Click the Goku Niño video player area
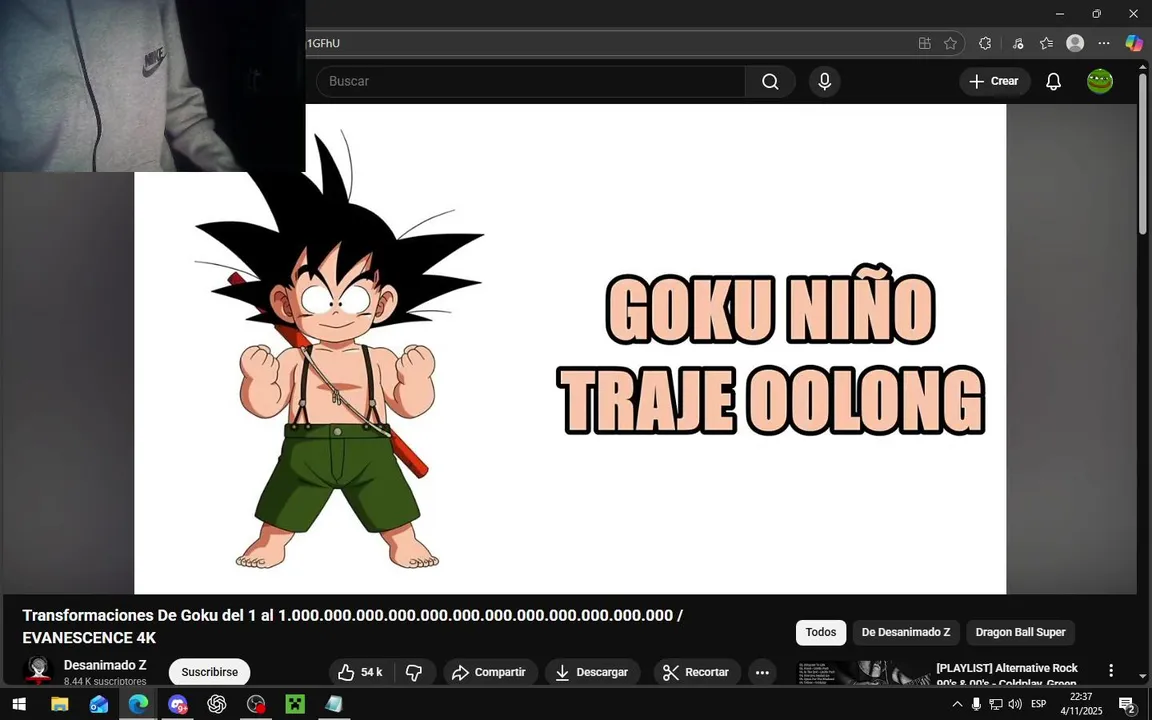 (x=570, y=349)
